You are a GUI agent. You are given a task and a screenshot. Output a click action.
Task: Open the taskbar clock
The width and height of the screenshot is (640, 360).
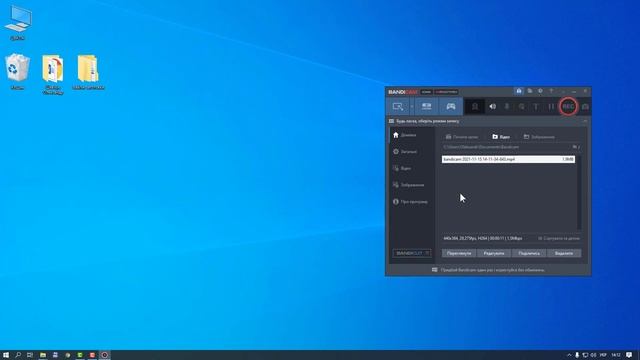click(x=616, y=355)
